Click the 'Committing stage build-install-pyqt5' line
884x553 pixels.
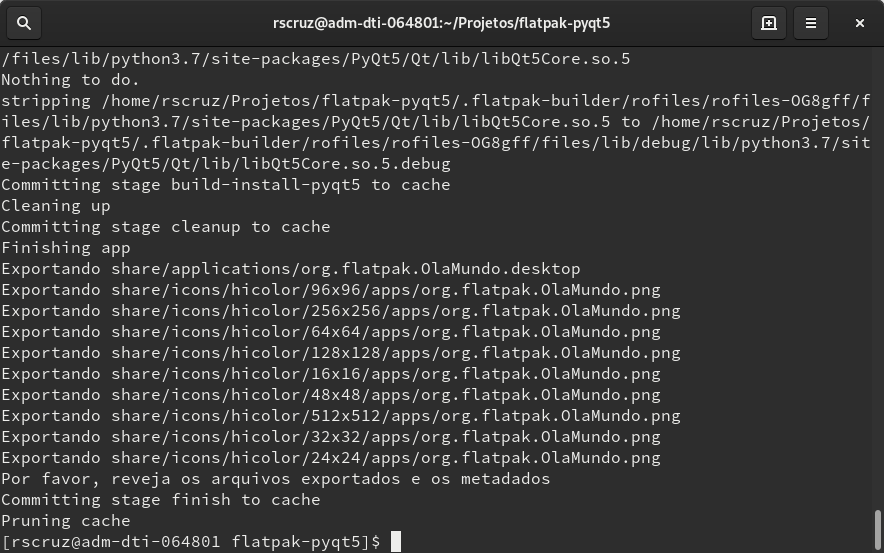click(x=226, y=185)
